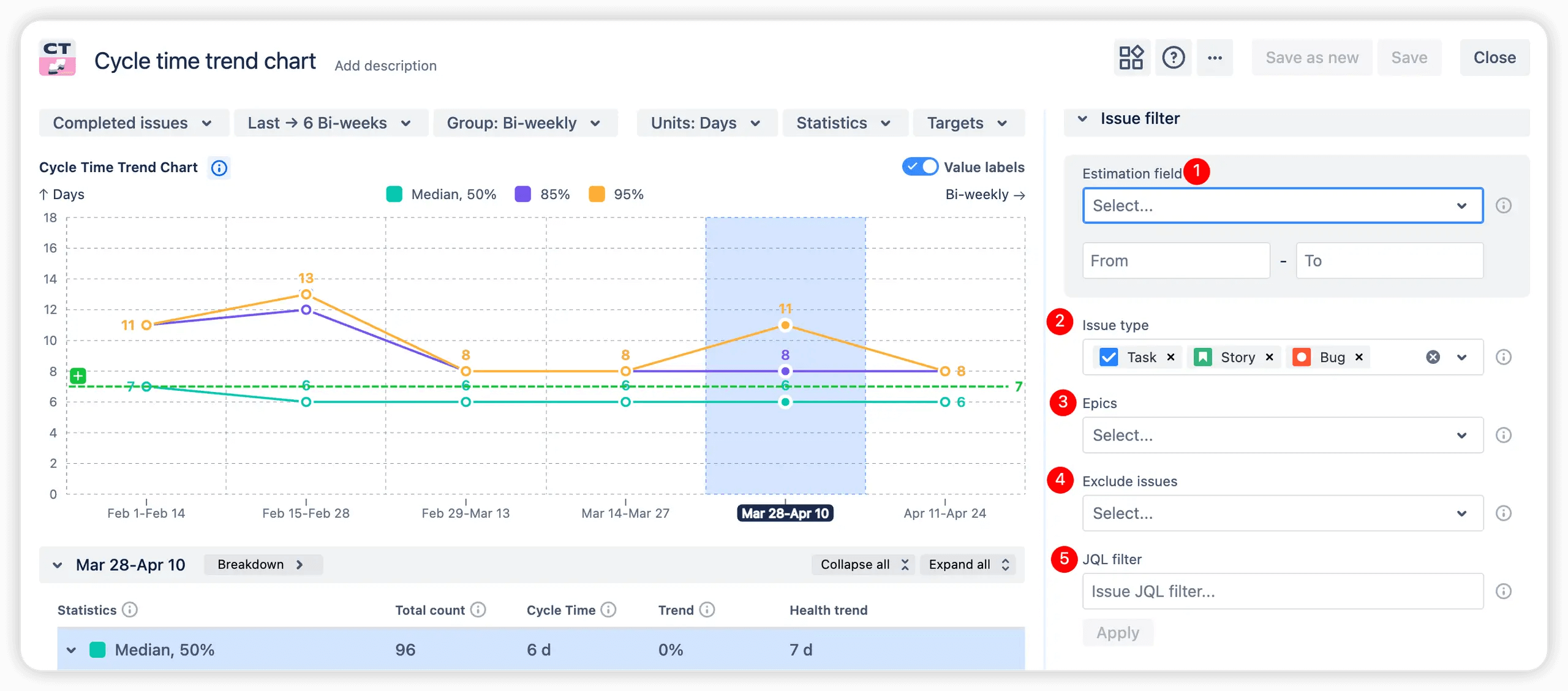The width and height of the screenshot is (1568, 691).
Task: Open the Exclude issues select box
Action: [x=1283, y=513]
